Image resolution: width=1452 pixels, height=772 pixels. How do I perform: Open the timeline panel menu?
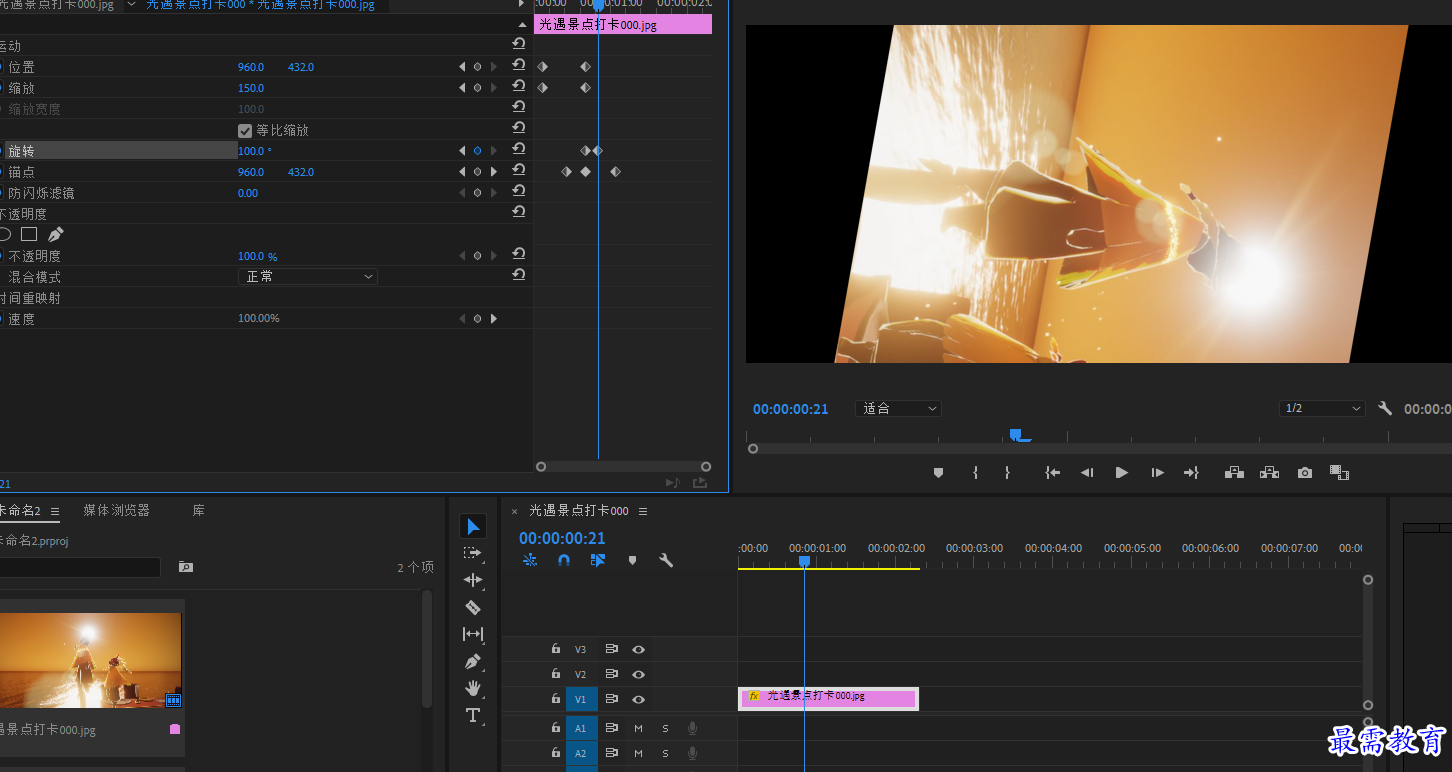click(x=643, y=511)
